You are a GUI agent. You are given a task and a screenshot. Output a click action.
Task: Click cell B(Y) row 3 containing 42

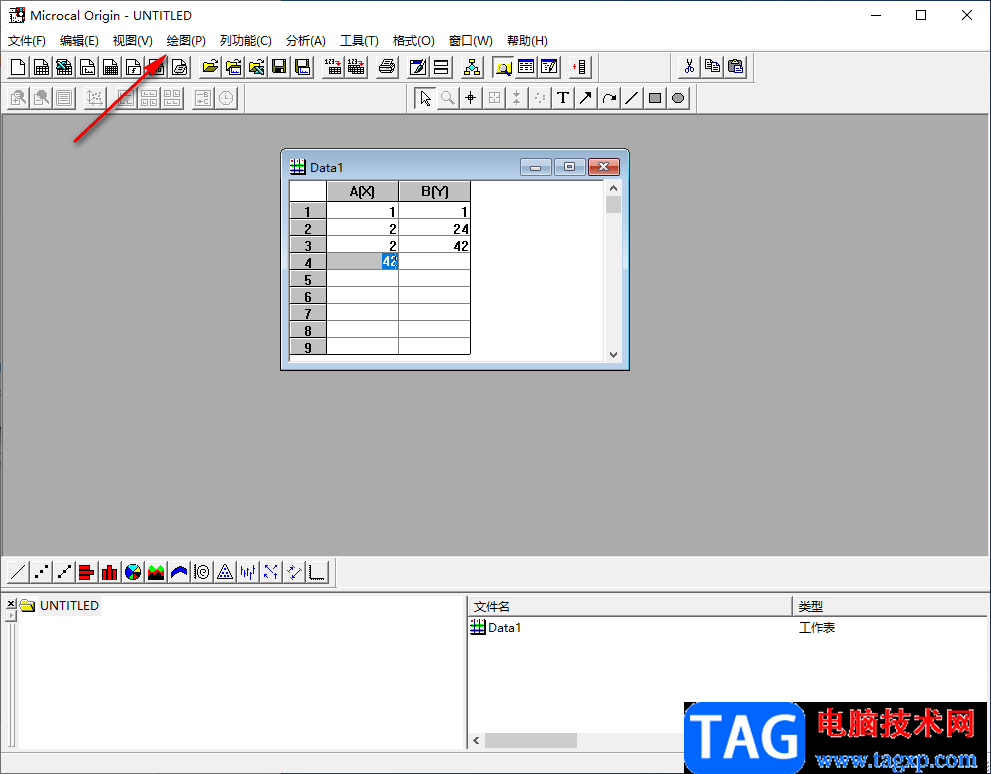click(435, 245)
